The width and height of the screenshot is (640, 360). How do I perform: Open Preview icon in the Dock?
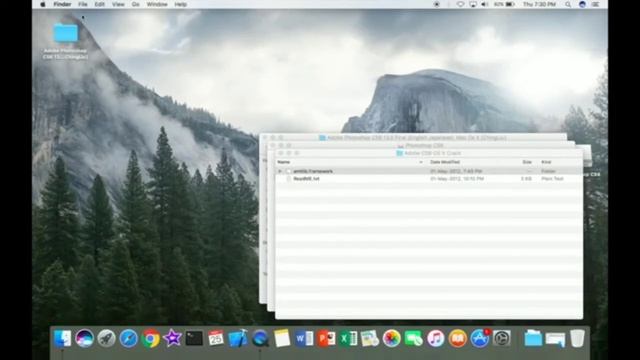tap(370, 338)
